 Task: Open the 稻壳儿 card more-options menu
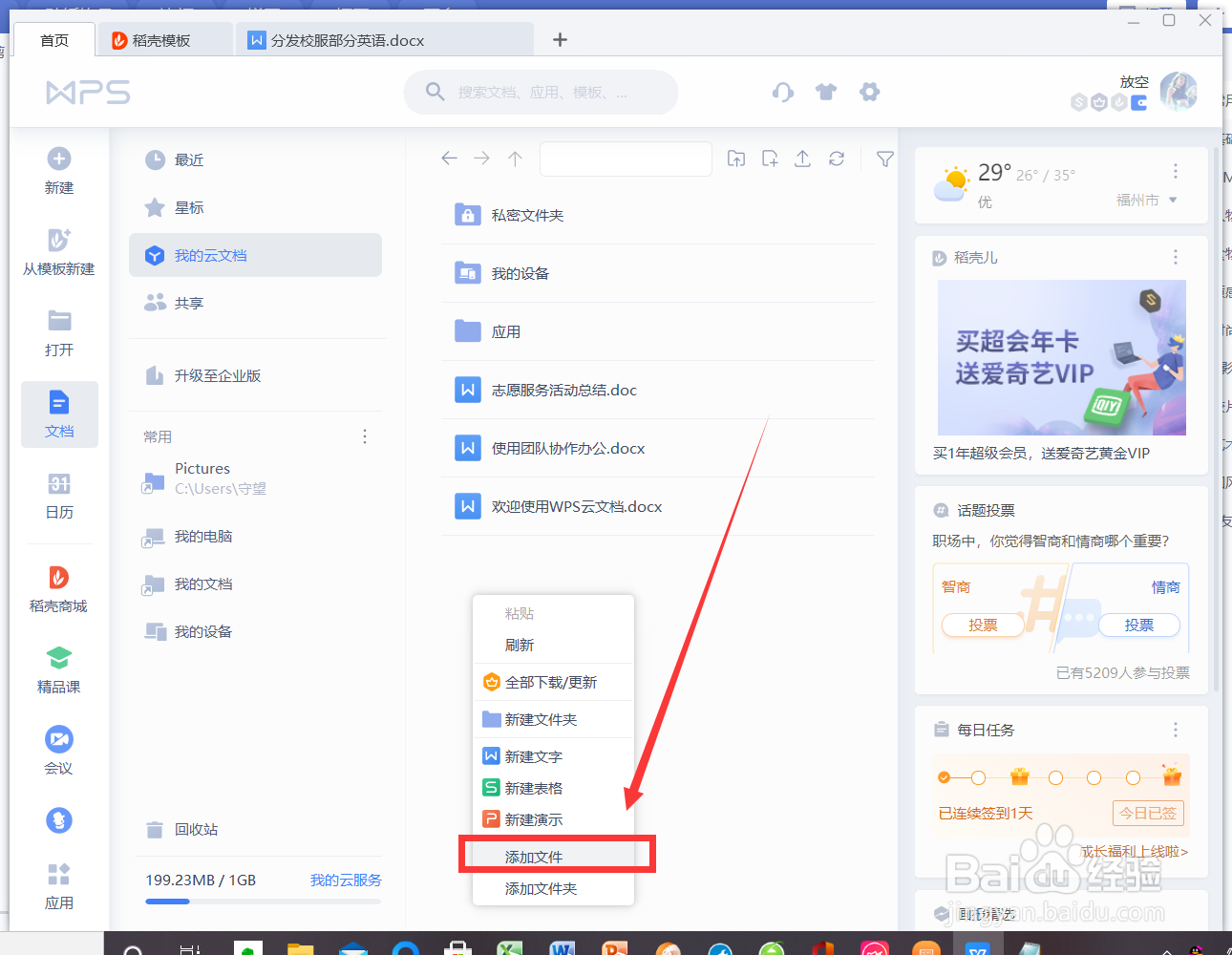pyautogui.click(x=1175, y=257)
